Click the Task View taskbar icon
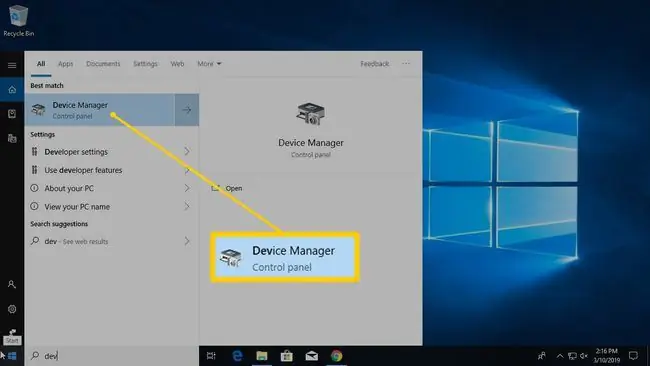 211,356
